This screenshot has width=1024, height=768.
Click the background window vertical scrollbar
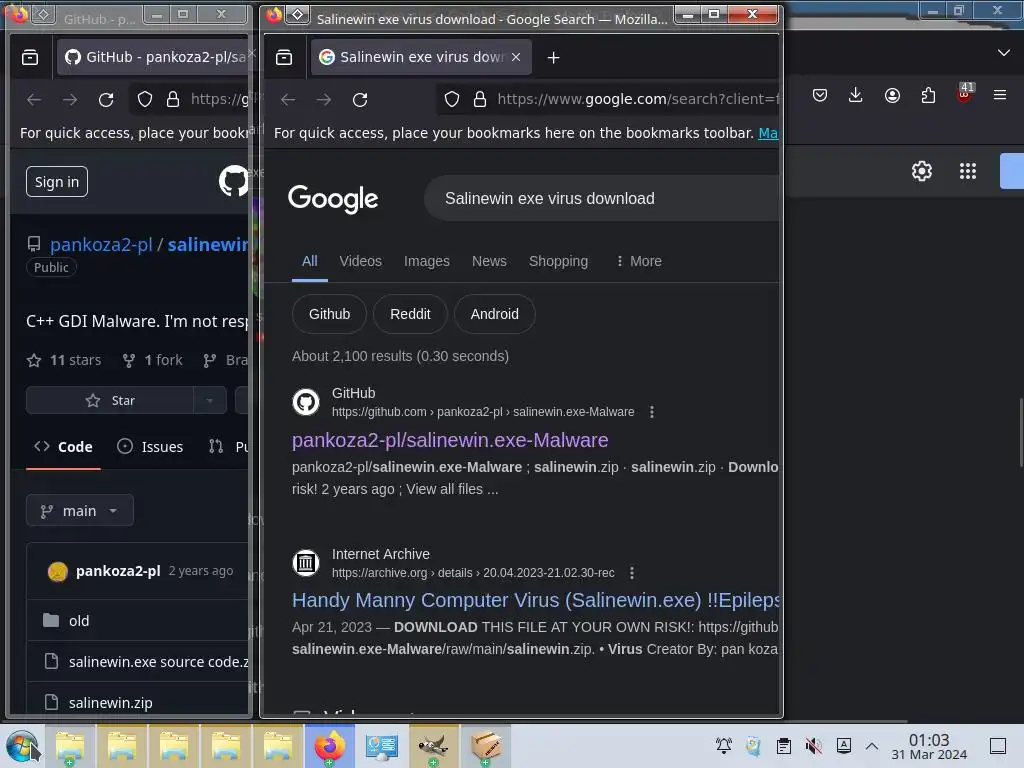point(1021,432)
